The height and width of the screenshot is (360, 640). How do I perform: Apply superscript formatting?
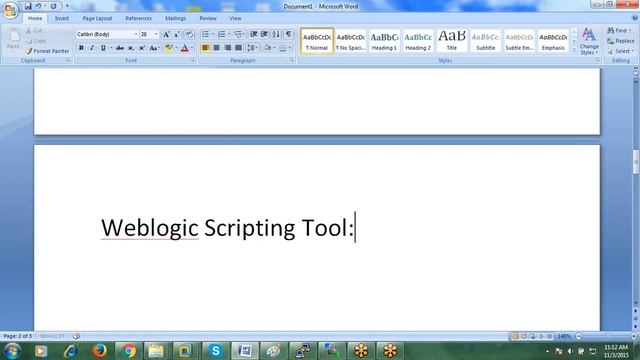click(142, 48)
